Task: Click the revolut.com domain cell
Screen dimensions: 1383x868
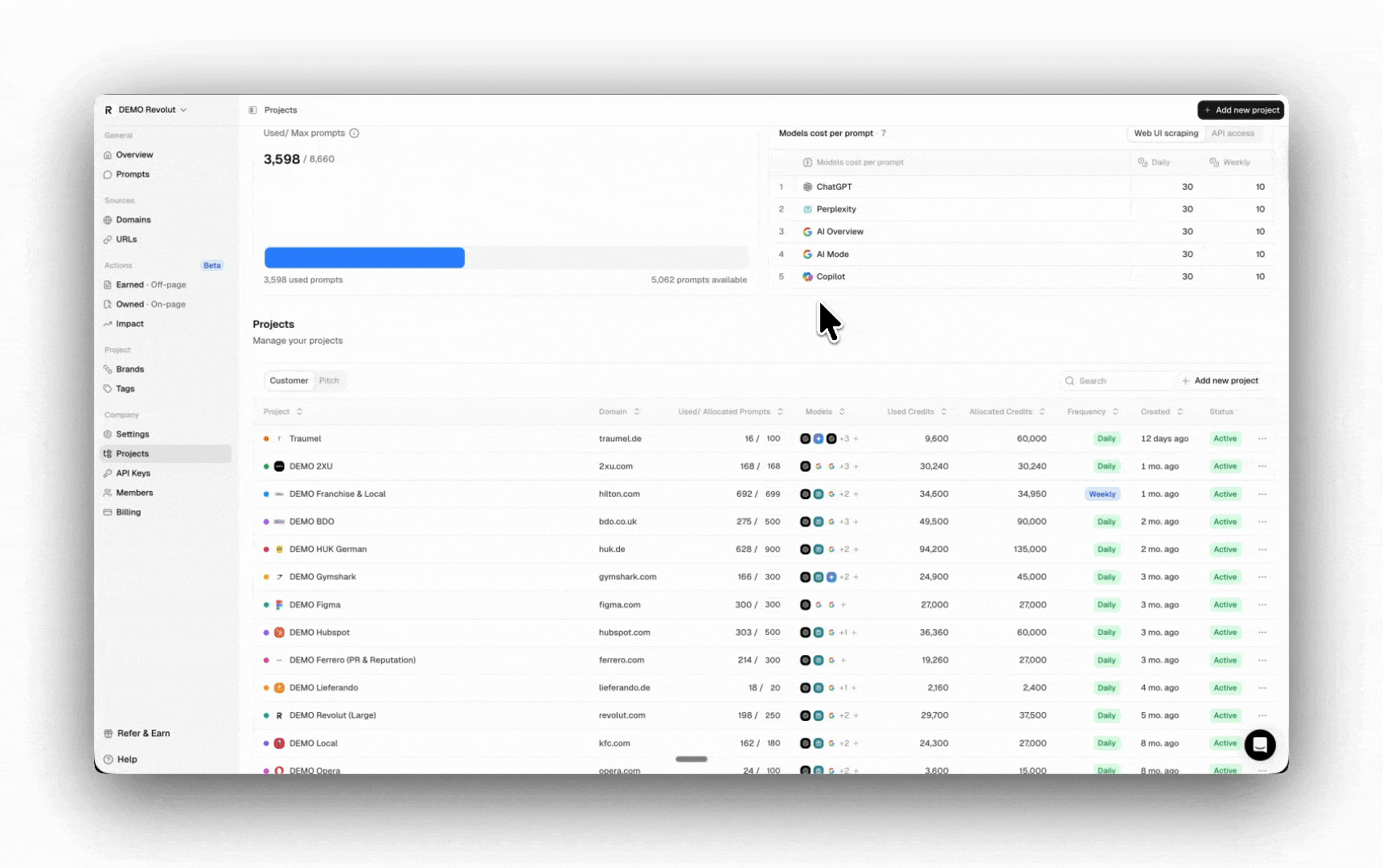Action: [622, 715]
